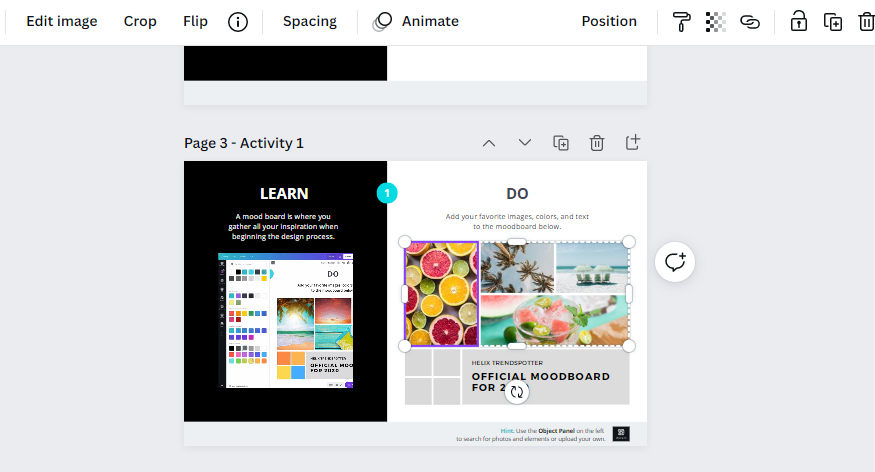Open the Position menu
The height and width of the screenshot is (472, 875).
pyautogui.click(x=609, y=21)
